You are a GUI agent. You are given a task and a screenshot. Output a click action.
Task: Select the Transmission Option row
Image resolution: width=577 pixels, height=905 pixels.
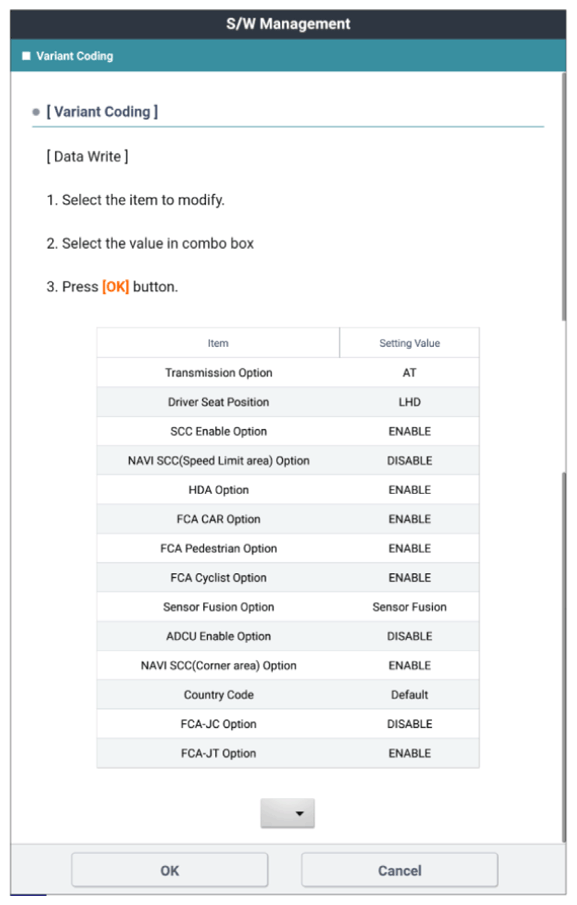(x=288, y=372)
